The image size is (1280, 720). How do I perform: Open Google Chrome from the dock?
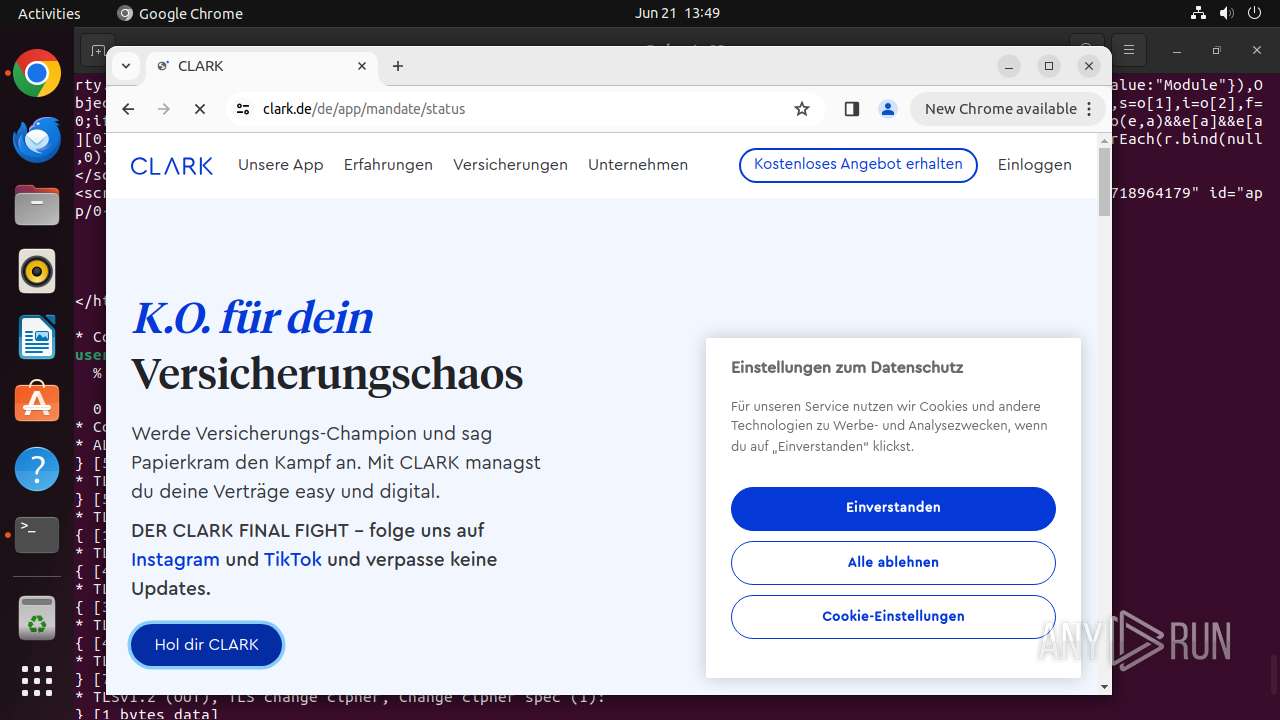pos(37,74)
